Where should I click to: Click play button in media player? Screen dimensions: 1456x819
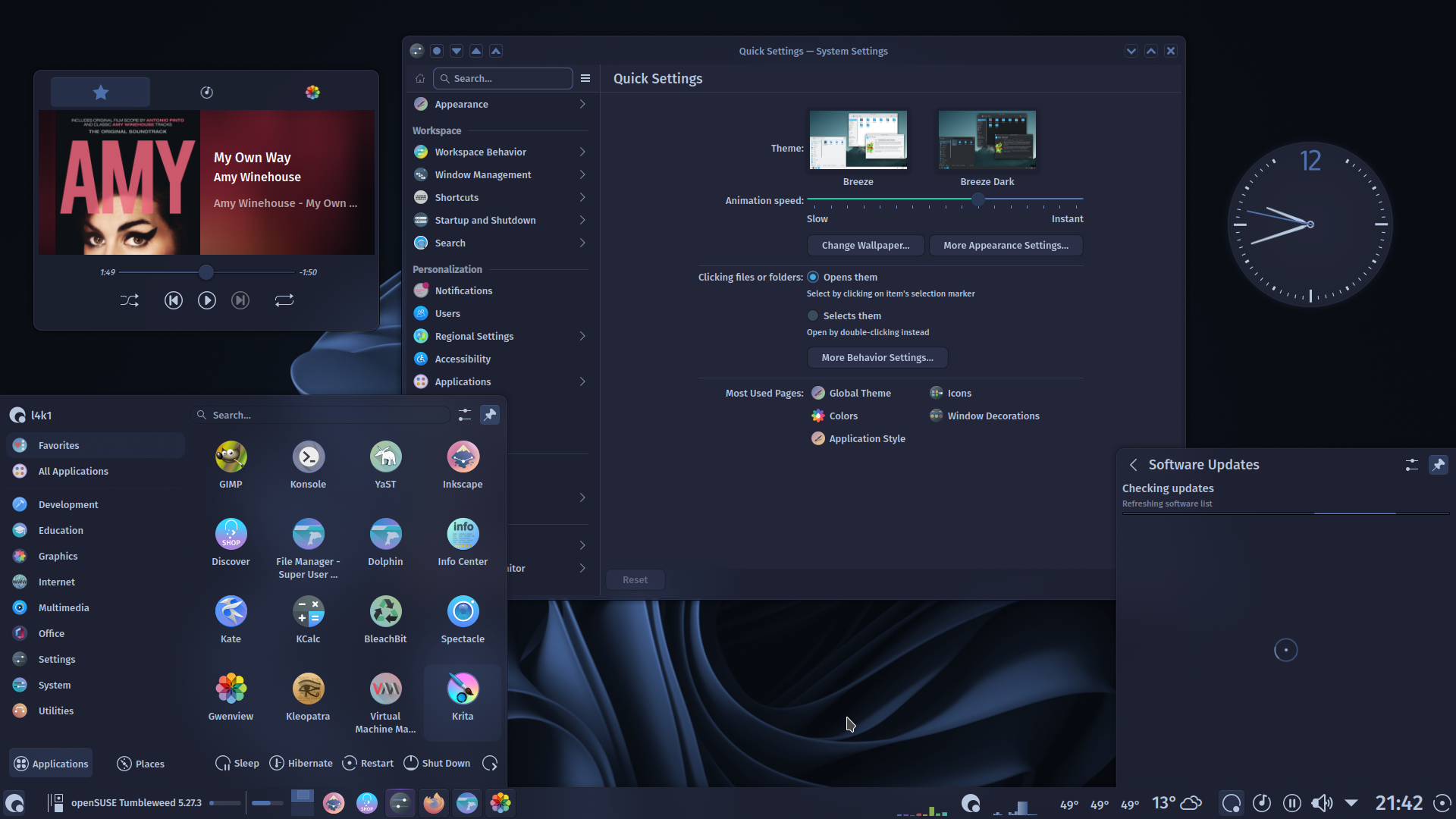tap(206, 300)
